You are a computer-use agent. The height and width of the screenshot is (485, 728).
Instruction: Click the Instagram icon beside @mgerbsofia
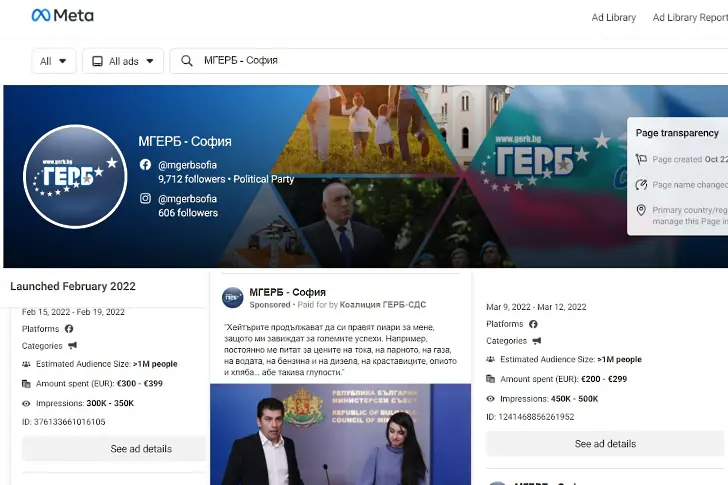pos(145,198)
